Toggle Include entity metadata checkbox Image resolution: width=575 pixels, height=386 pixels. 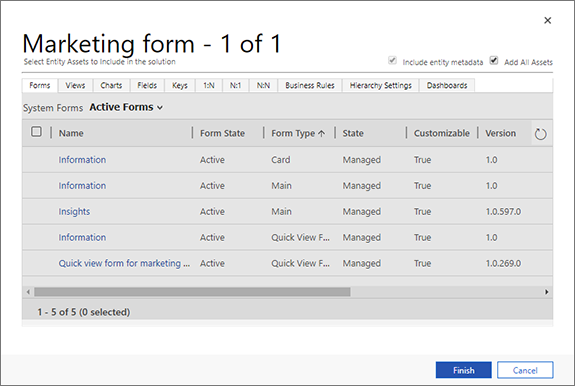pyautogui.click(x=392, y=60)
